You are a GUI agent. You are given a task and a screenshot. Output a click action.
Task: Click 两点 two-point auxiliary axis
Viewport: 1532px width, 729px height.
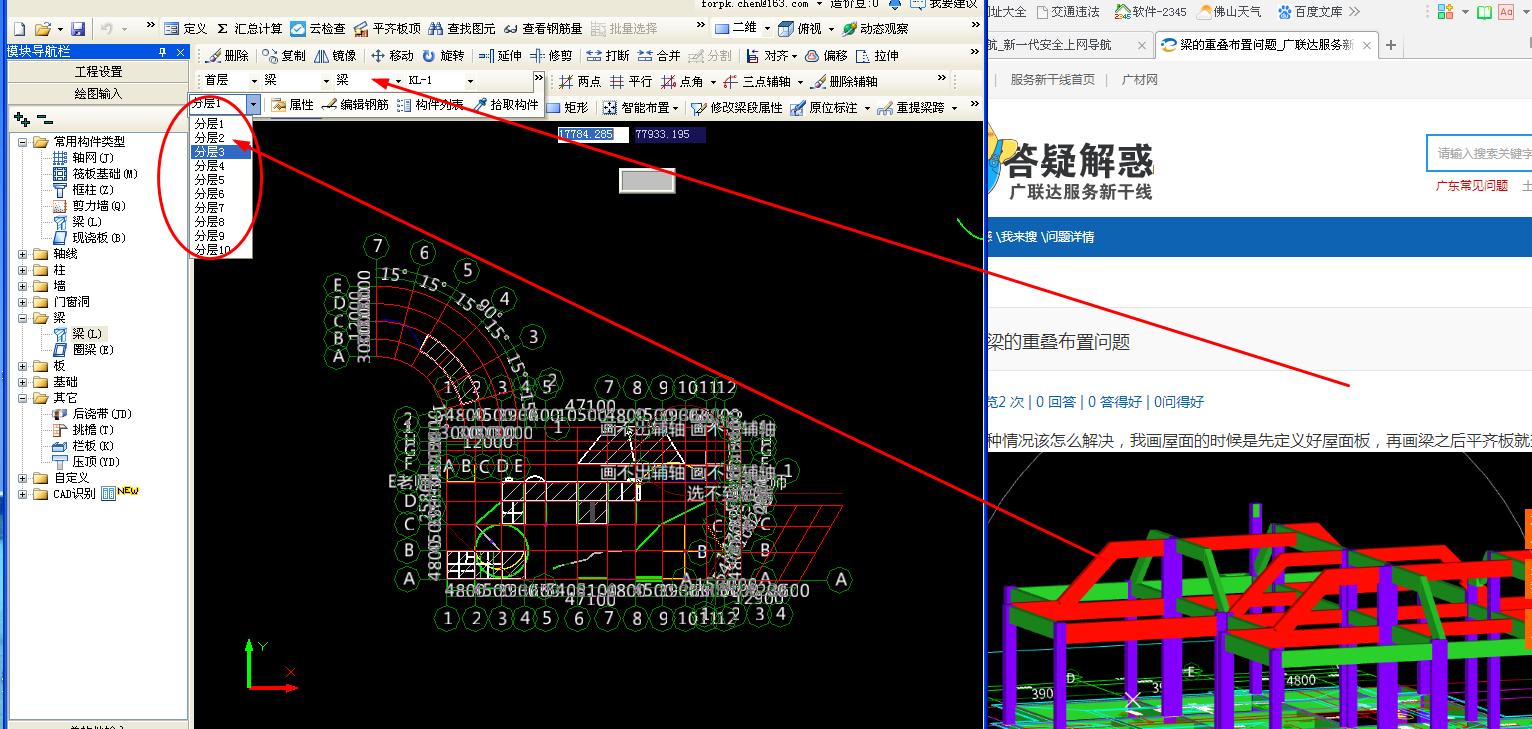click(x=580, y=82)
